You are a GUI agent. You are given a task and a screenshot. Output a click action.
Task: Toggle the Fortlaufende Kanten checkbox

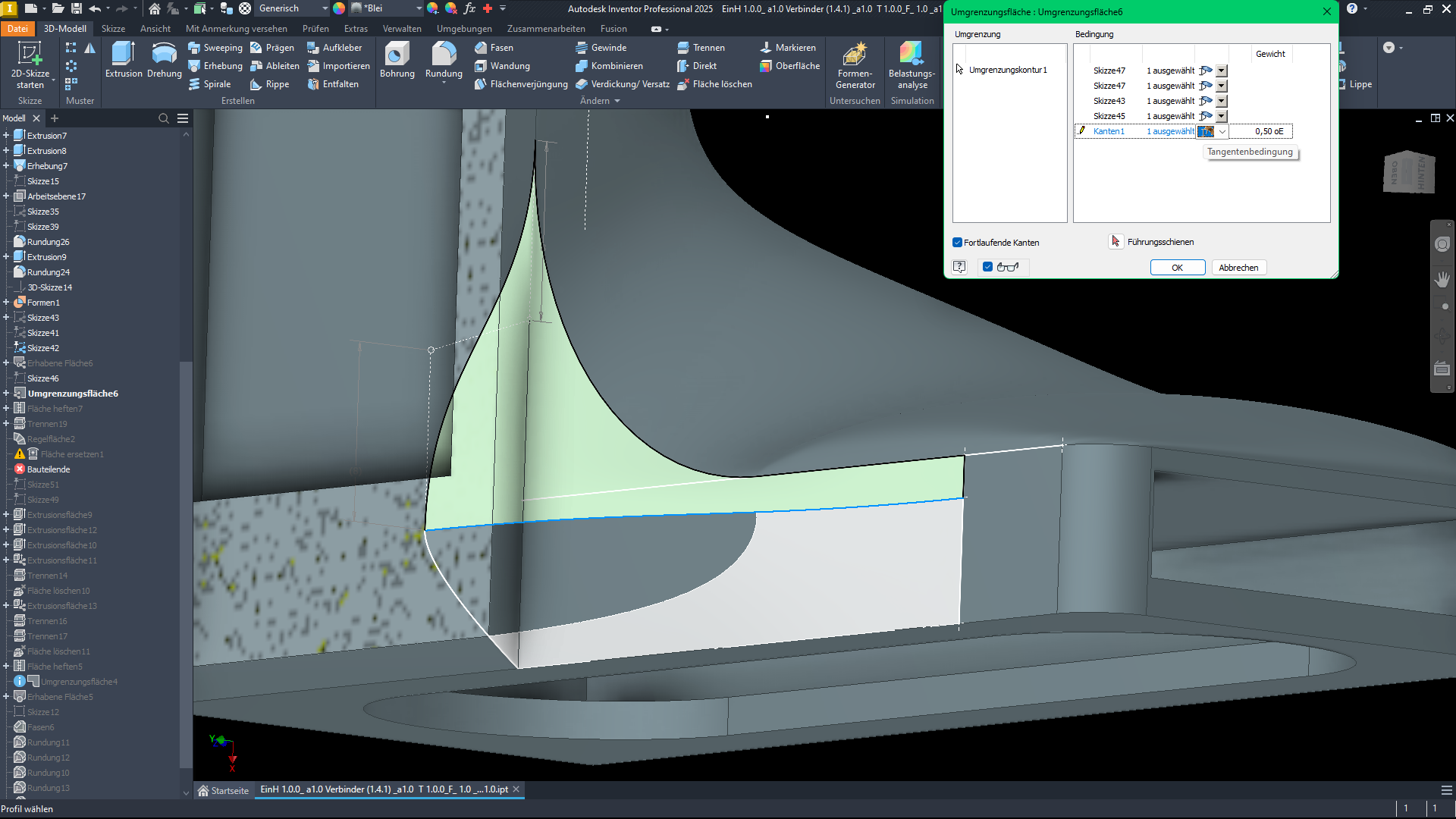957,243
